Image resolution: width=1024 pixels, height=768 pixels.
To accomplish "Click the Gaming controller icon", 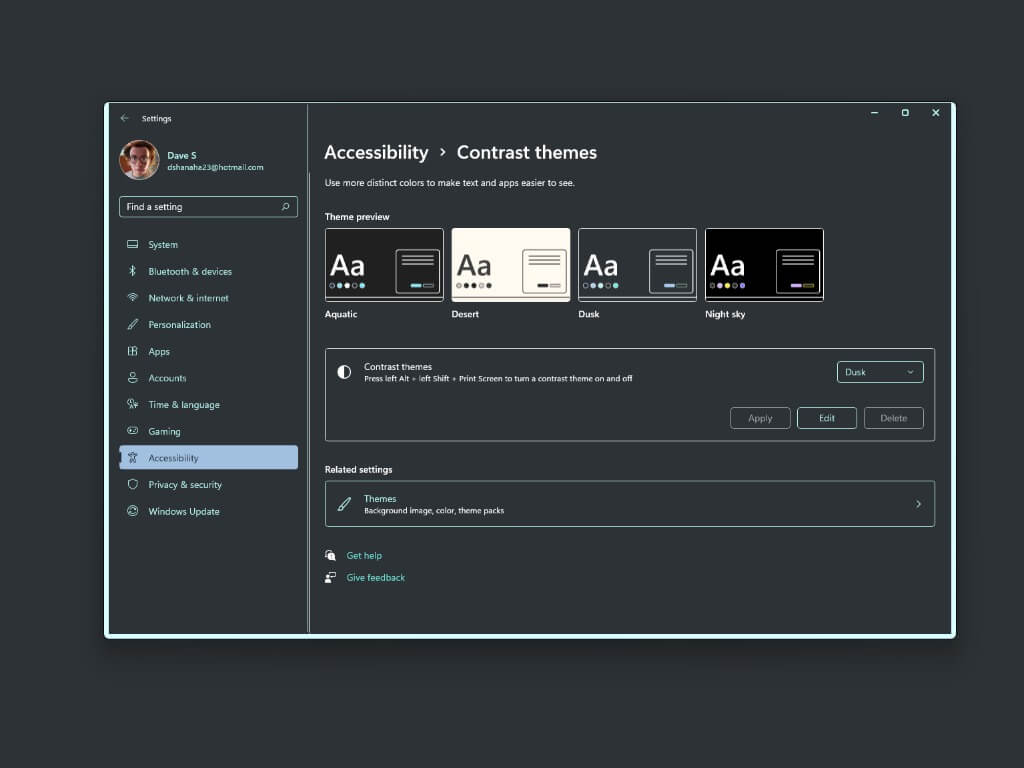I will (x=132, y=431).
